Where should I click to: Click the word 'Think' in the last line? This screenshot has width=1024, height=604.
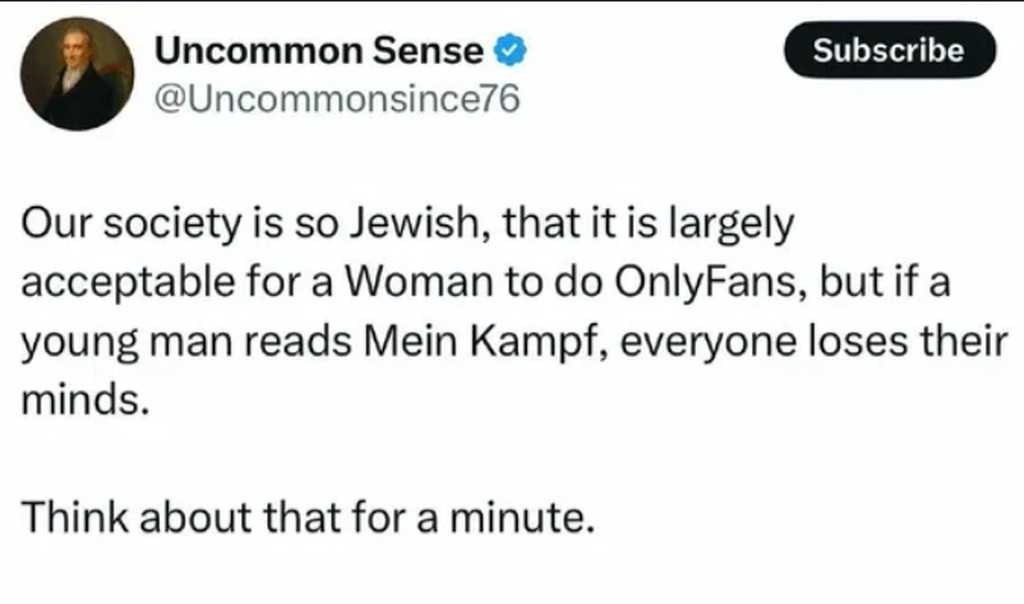[x=64, y=517]
